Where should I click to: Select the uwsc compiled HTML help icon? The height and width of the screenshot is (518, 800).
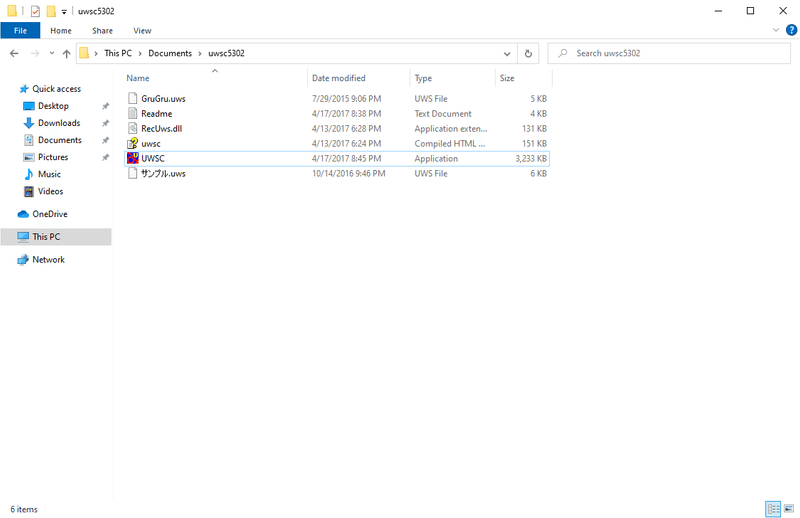point(133,143)
